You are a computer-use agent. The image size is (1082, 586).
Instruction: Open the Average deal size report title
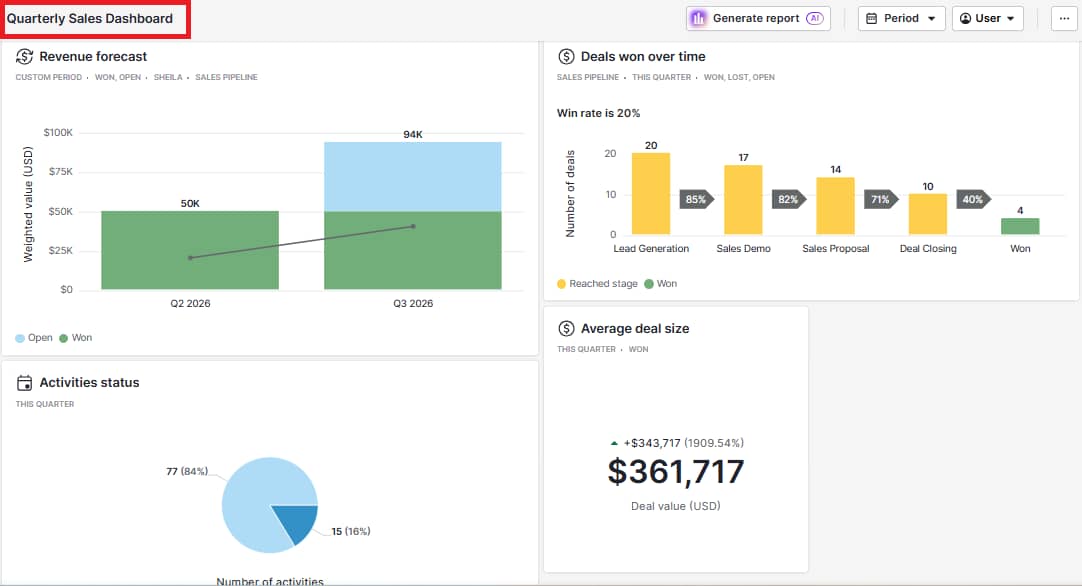[x=635, y=329]
